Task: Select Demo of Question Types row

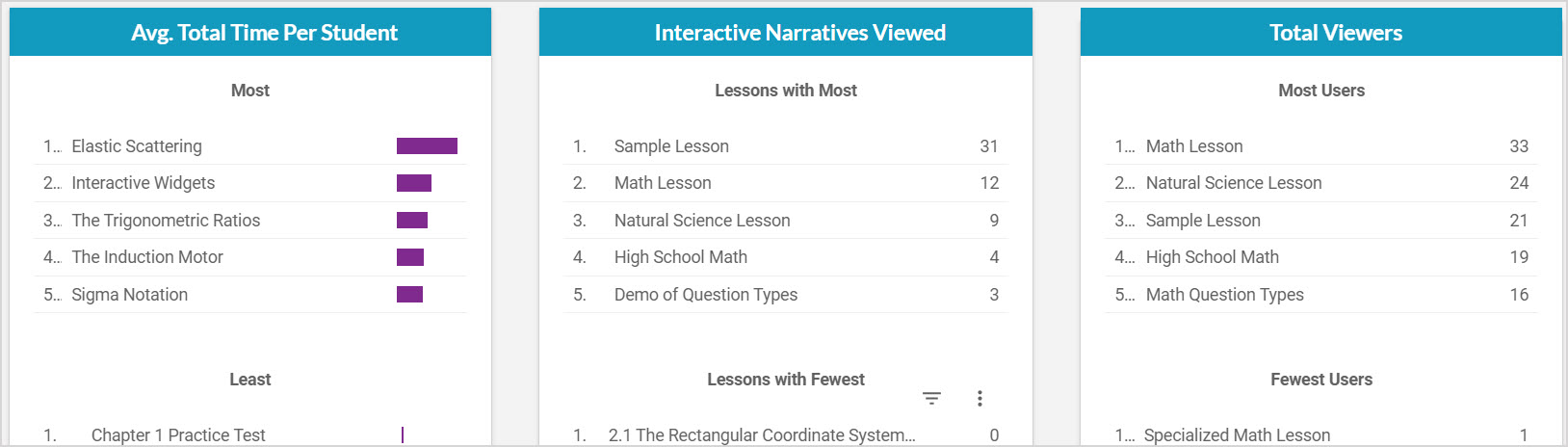Action: (706, 295)
